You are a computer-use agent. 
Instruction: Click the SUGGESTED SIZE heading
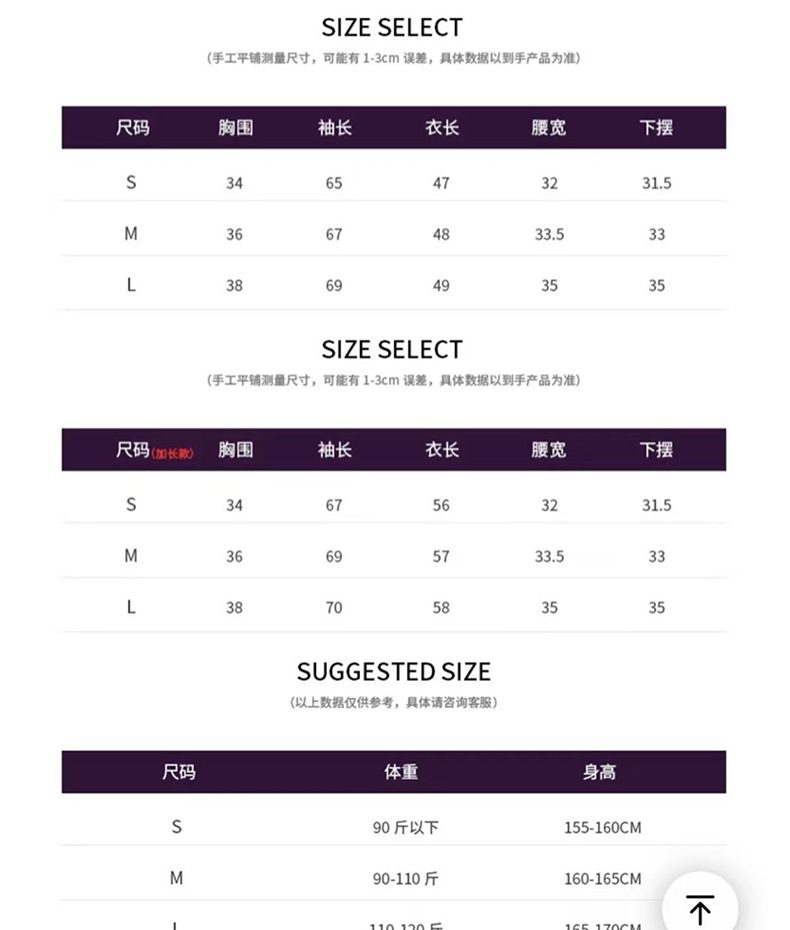(394, 672)
